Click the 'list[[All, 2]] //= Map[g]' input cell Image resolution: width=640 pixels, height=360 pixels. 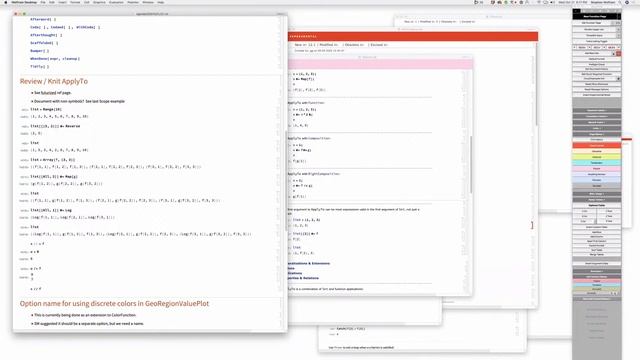click(54, 177)
